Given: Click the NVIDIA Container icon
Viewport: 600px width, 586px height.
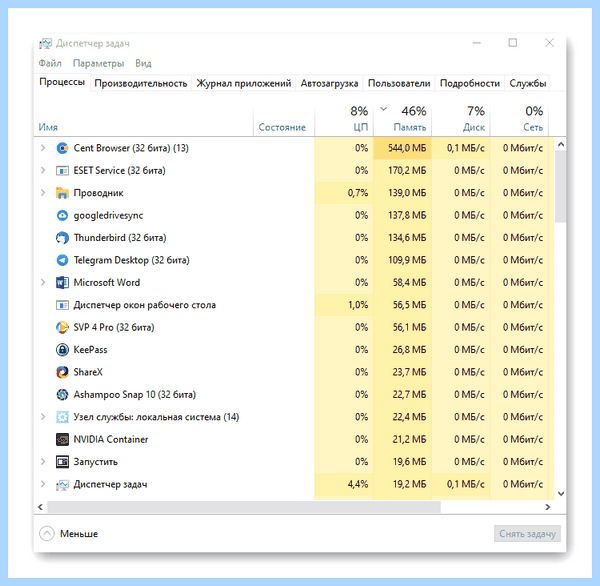Looking at the screenshot, I should [x=62, y=439].
